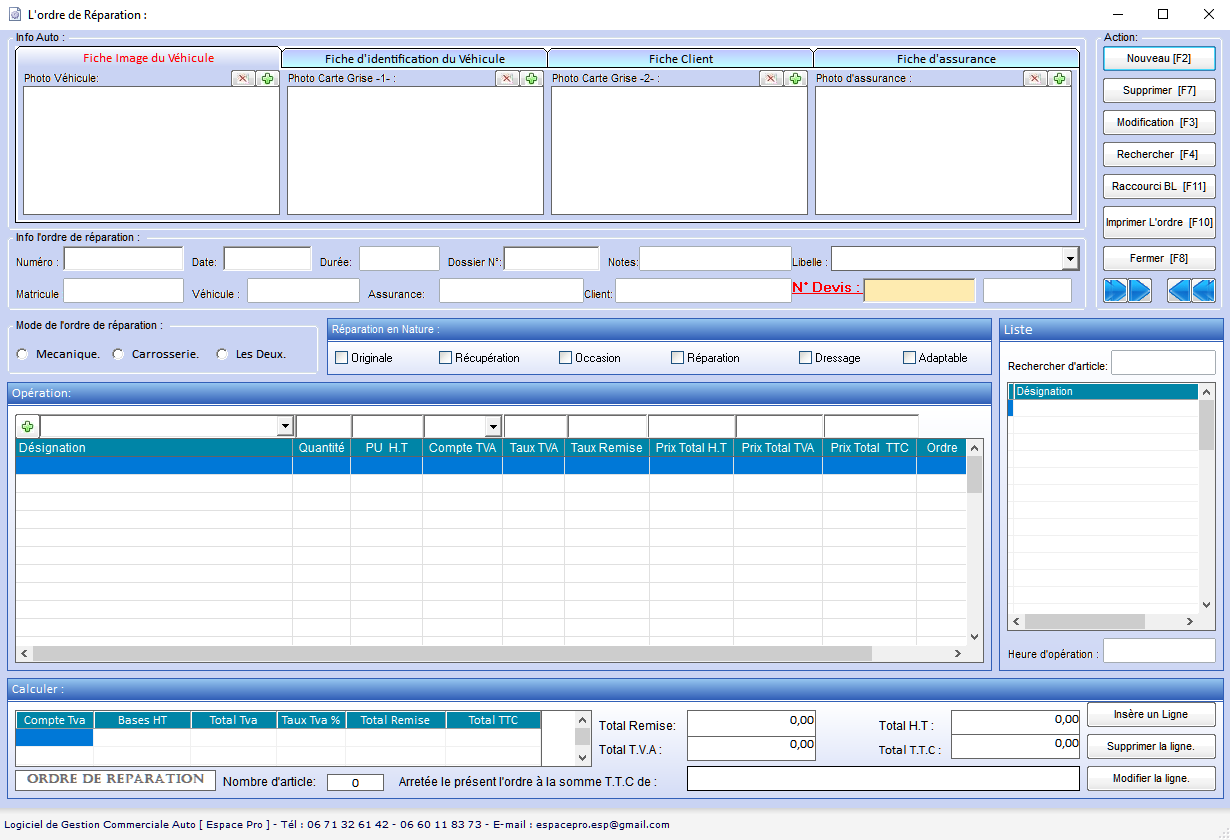The width and height of the screenshot is (1230, 840).
Task: Add a vehicle photo with the green plus
Action: click(x=267, y=79)
